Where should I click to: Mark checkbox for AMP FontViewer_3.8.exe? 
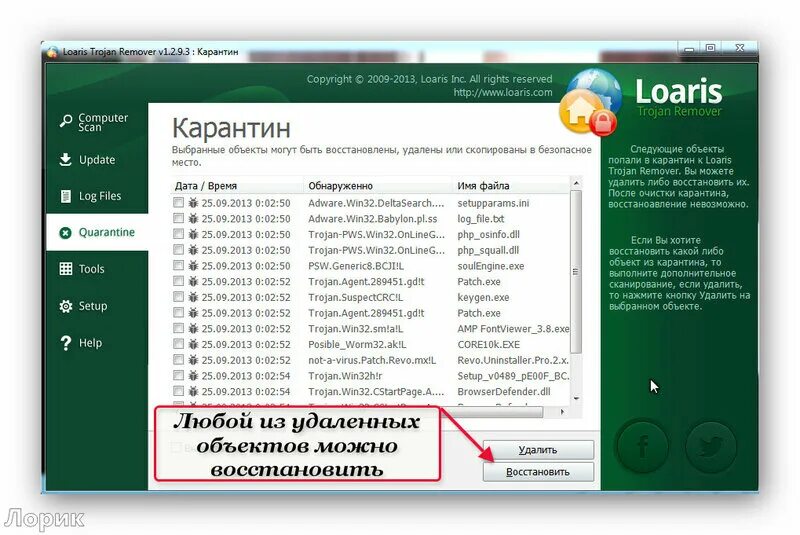point(178,328)
